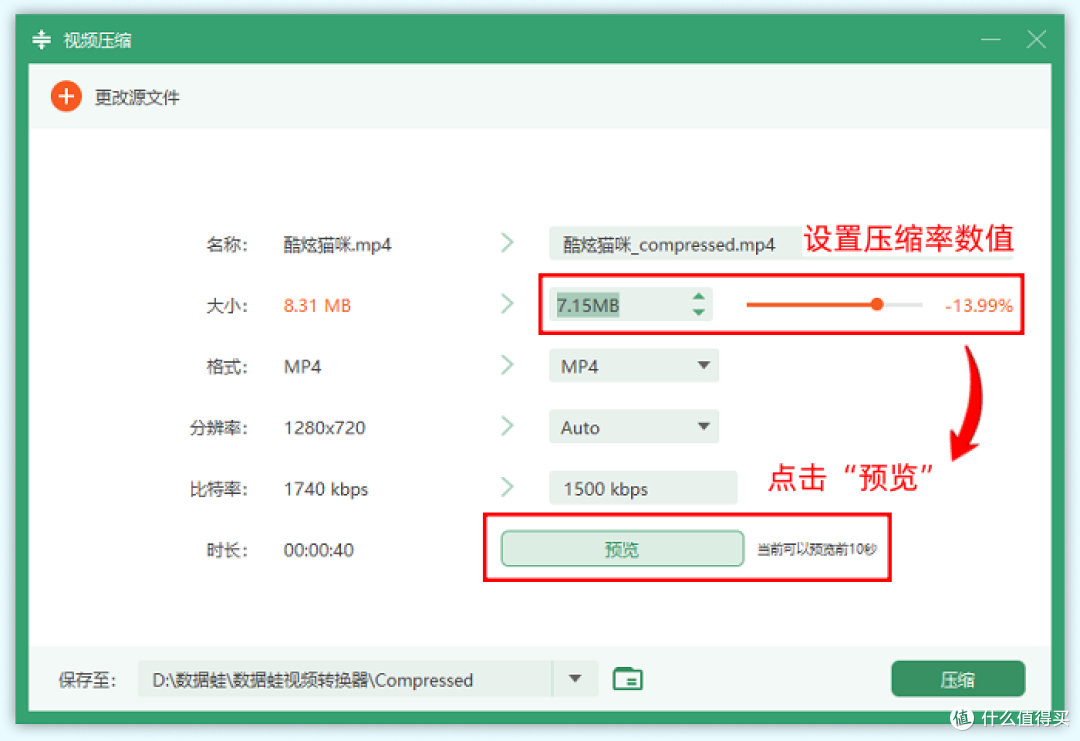Minimize the 视频压缩 window
This screenshot has width=1080, height=741.
[x=990, y=39]
